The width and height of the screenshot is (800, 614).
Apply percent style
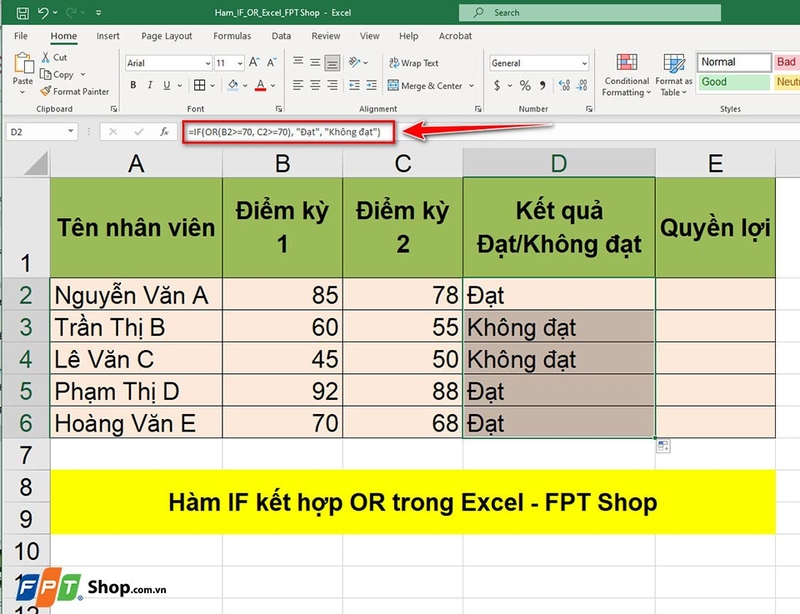[x=525, y=85]
